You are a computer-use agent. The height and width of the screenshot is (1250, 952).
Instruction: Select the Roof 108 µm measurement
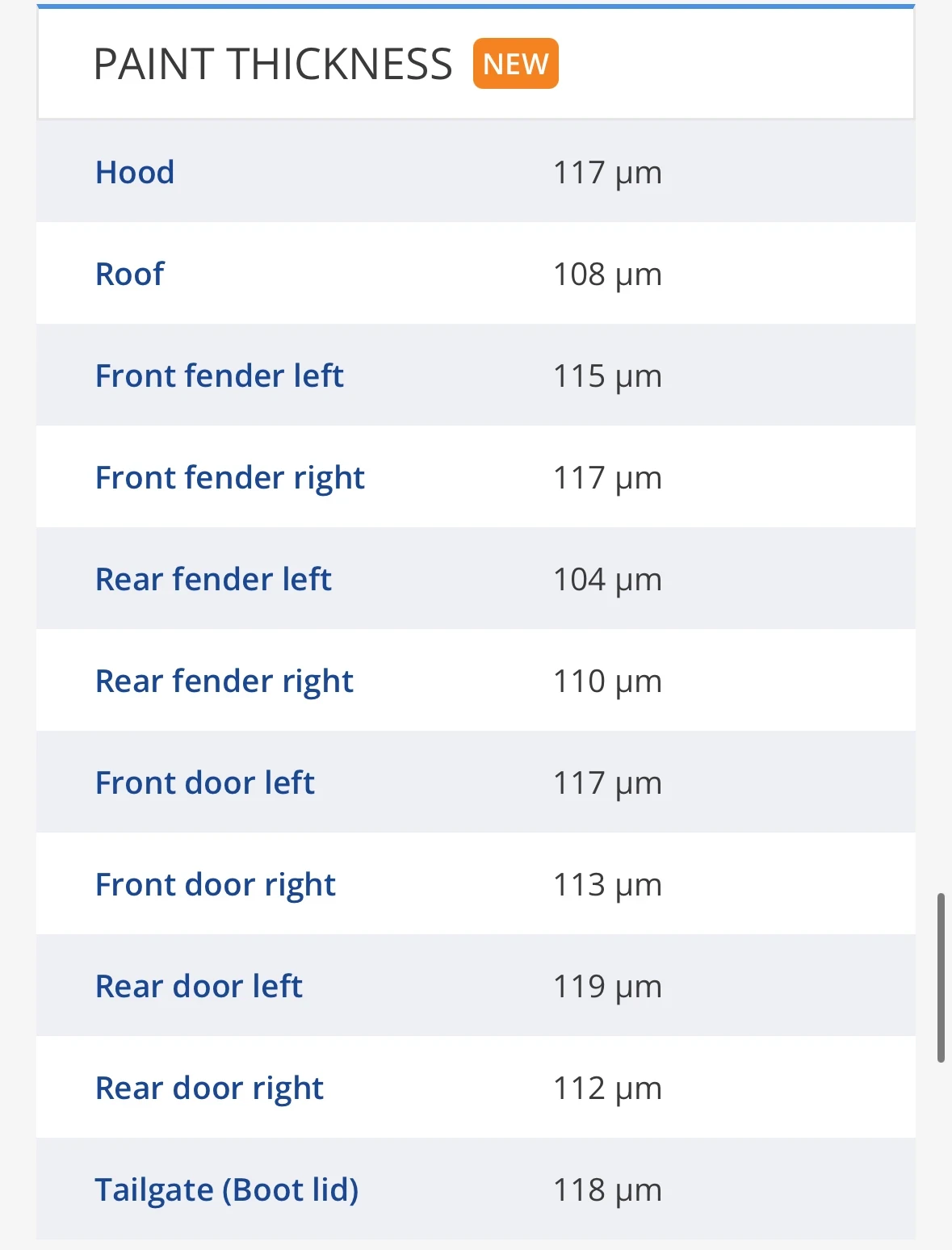(x=607, y=275)
